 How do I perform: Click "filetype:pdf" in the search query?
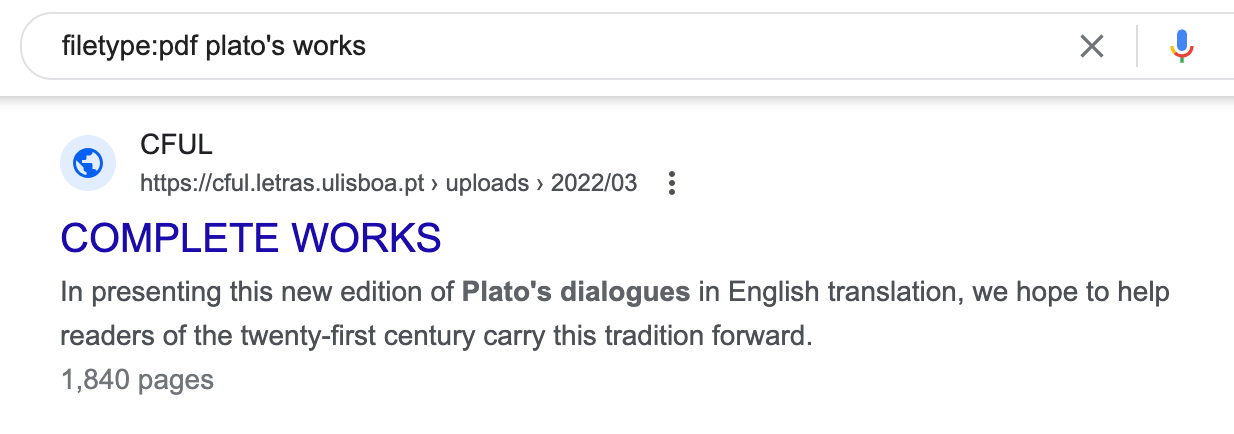[127, 46]
